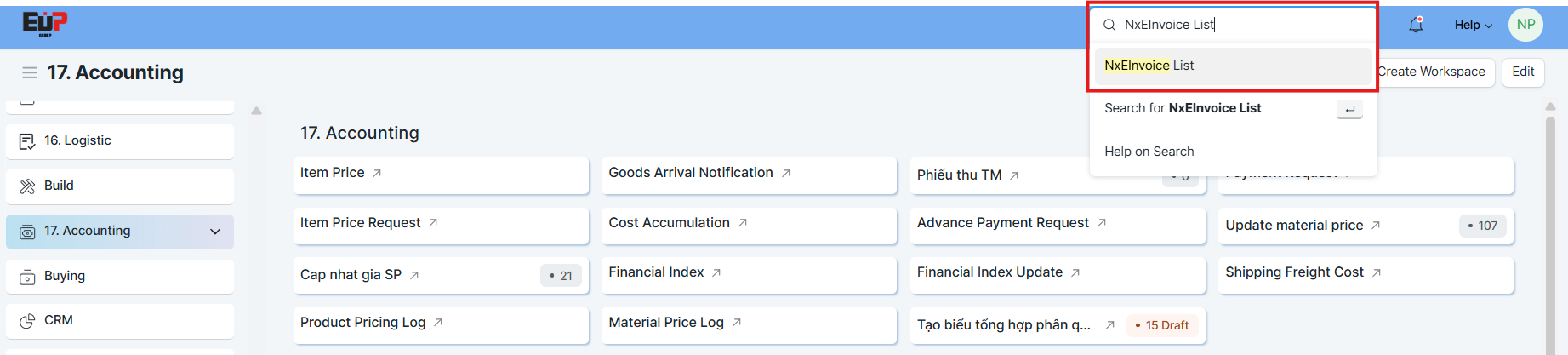1568x355 pixels.
Task: Click in the search input field
Action: 1242,25
